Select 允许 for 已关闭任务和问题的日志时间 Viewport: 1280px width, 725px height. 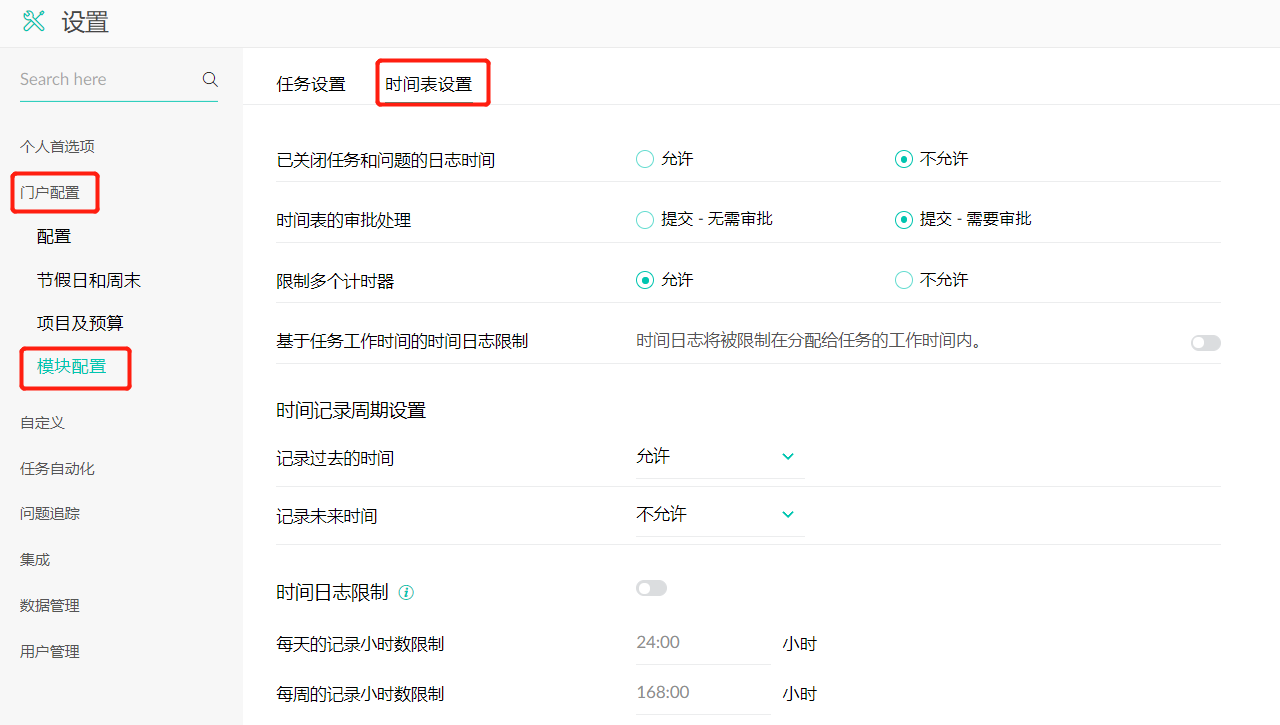[645, 159]
